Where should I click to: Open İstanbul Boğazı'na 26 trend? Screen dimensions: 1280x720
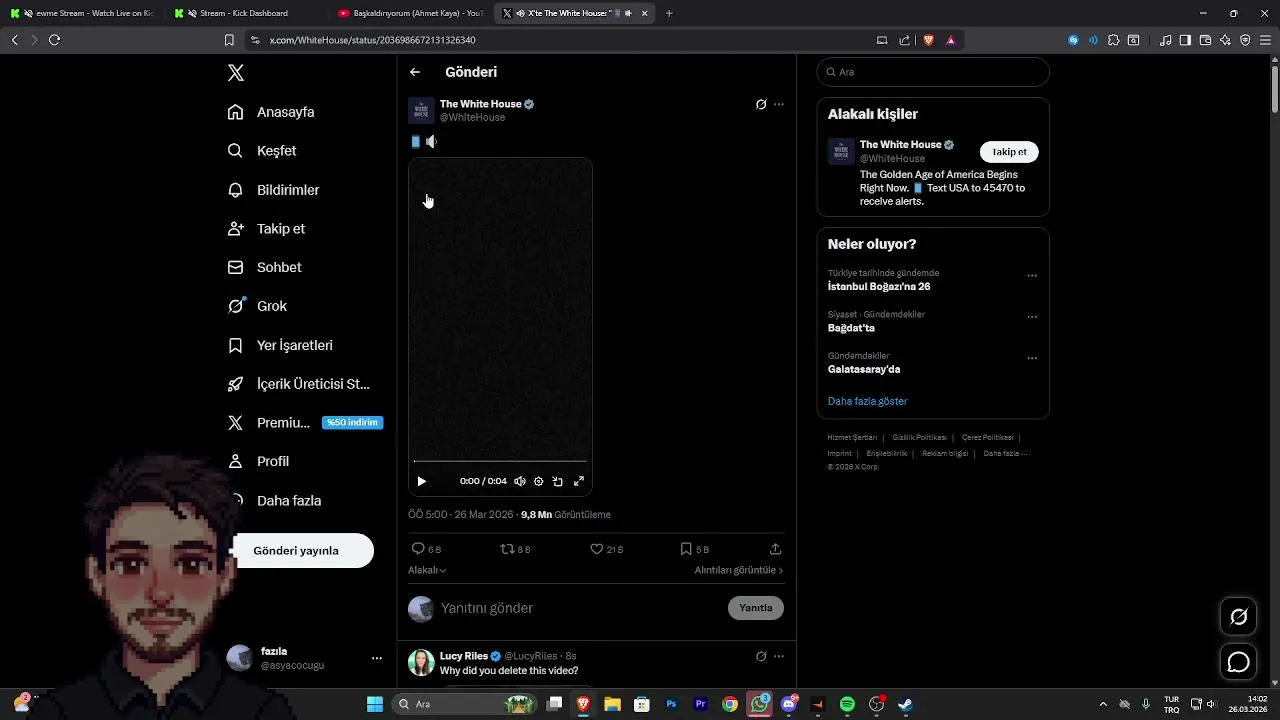click(x=879, y=287)
